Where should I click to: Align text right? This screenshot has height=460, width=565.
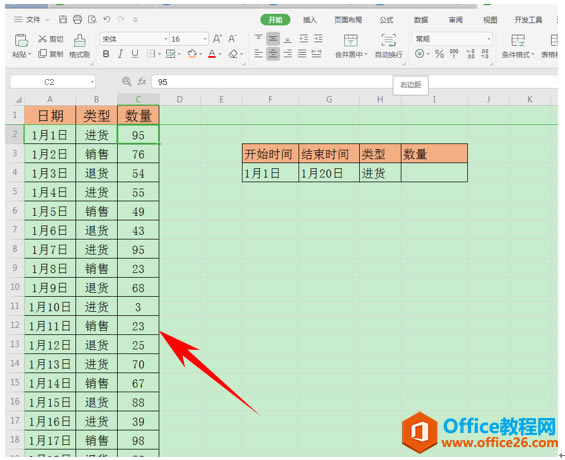pos(288,54)
